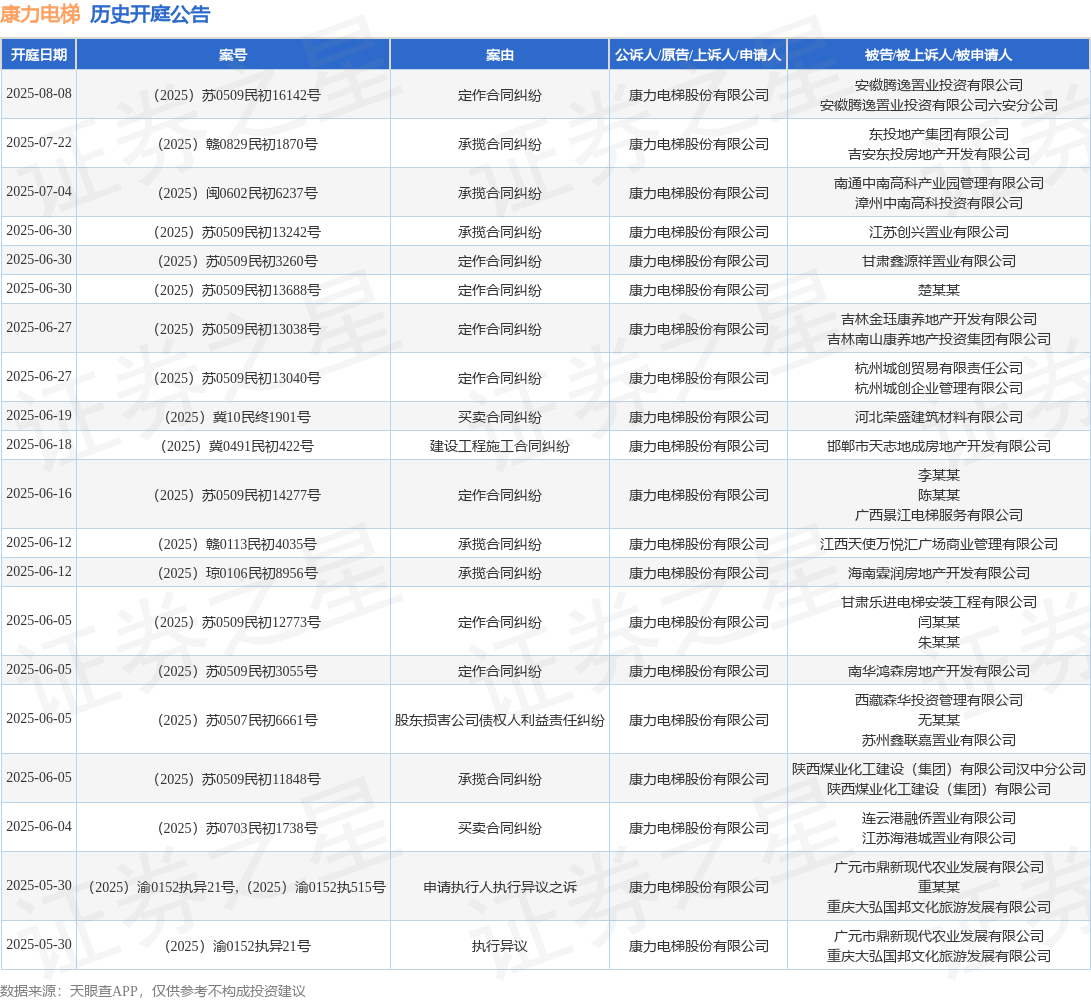
Task: Click defendant 楚某某
Action: 939,290
